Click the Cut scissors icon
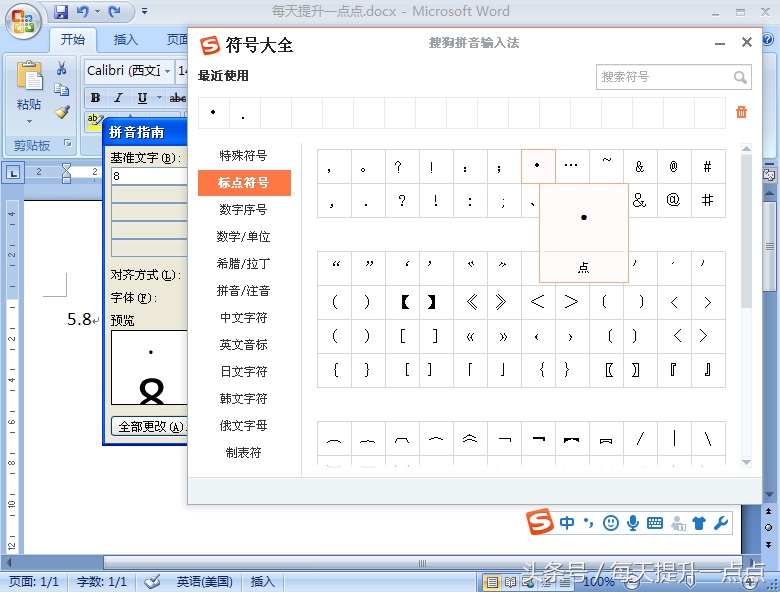 61,68
